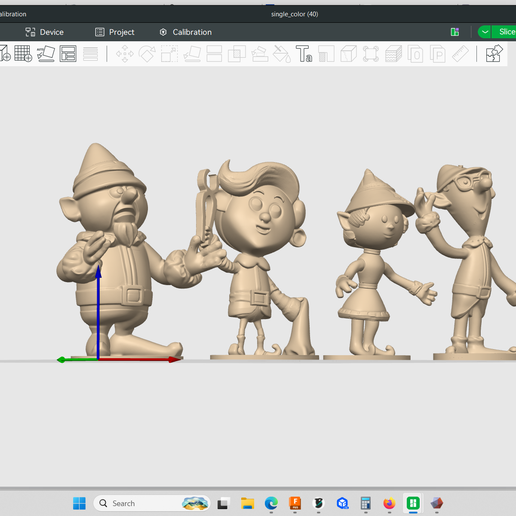Switch to the Device tab

(x=44, y=32)
